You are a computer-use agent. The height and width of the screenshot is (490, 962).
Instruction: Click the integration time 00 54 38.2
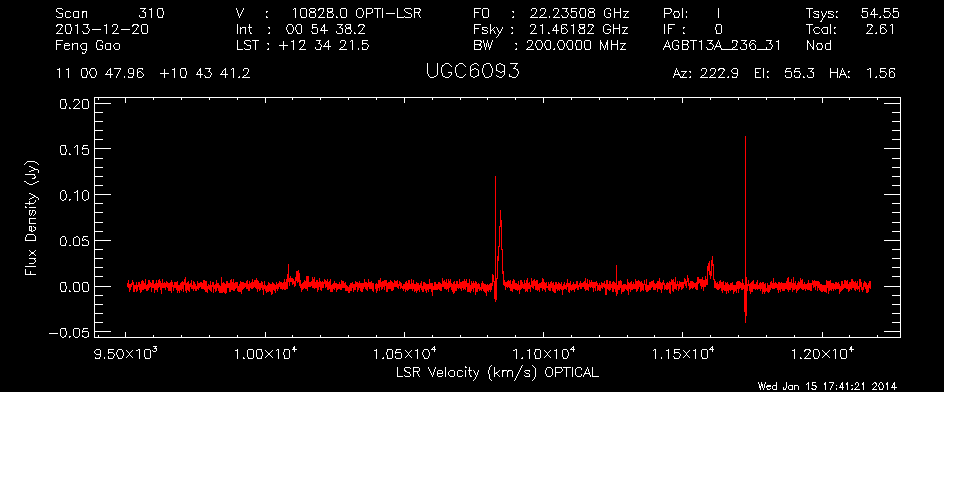[325, 29]
